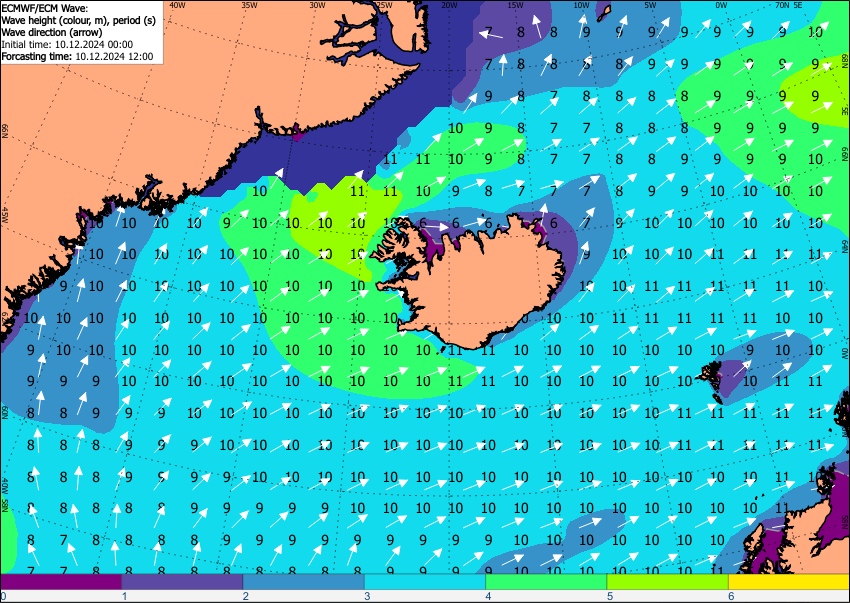850x603 pixels.
Task: Click the '70N' label at top edge
Action: pos(782,5)
